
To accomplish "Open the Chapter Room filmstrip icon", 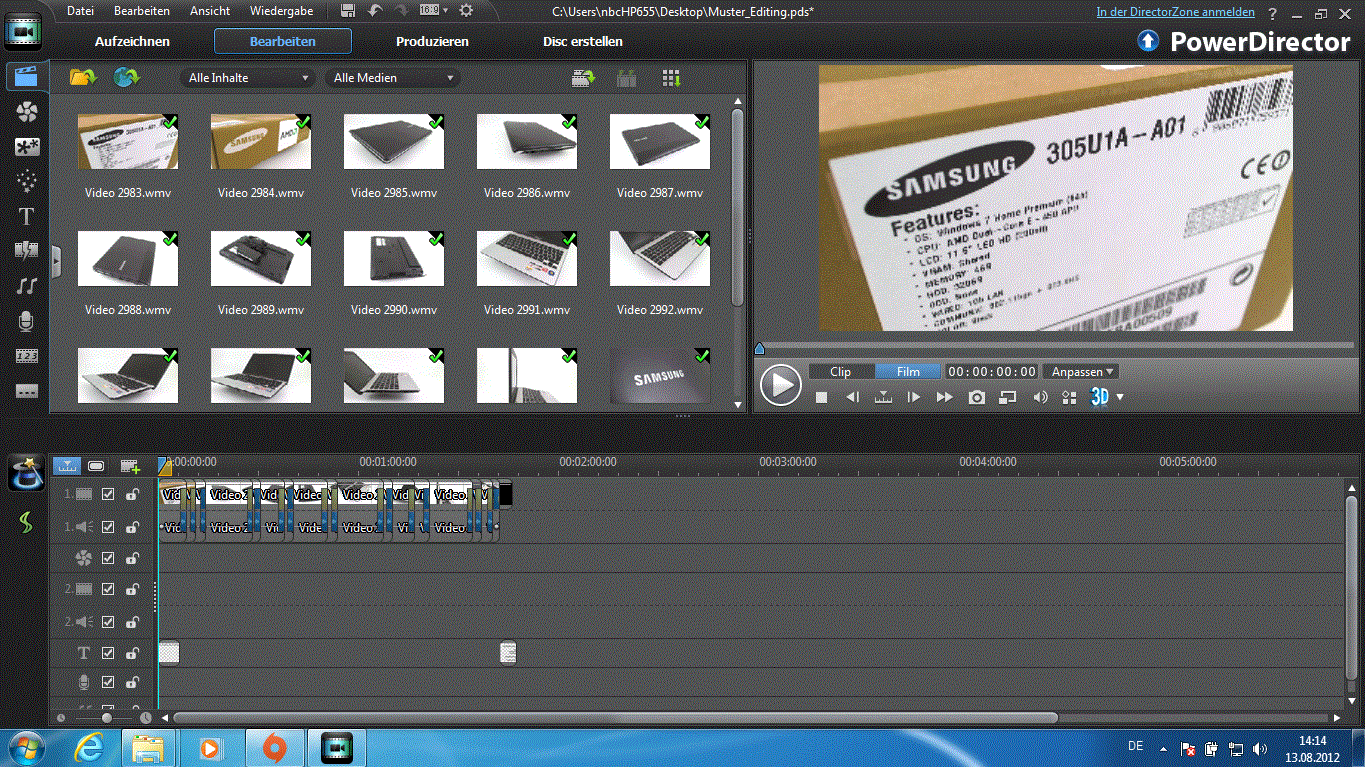I will pyautogui.click(x=27, y=356).
